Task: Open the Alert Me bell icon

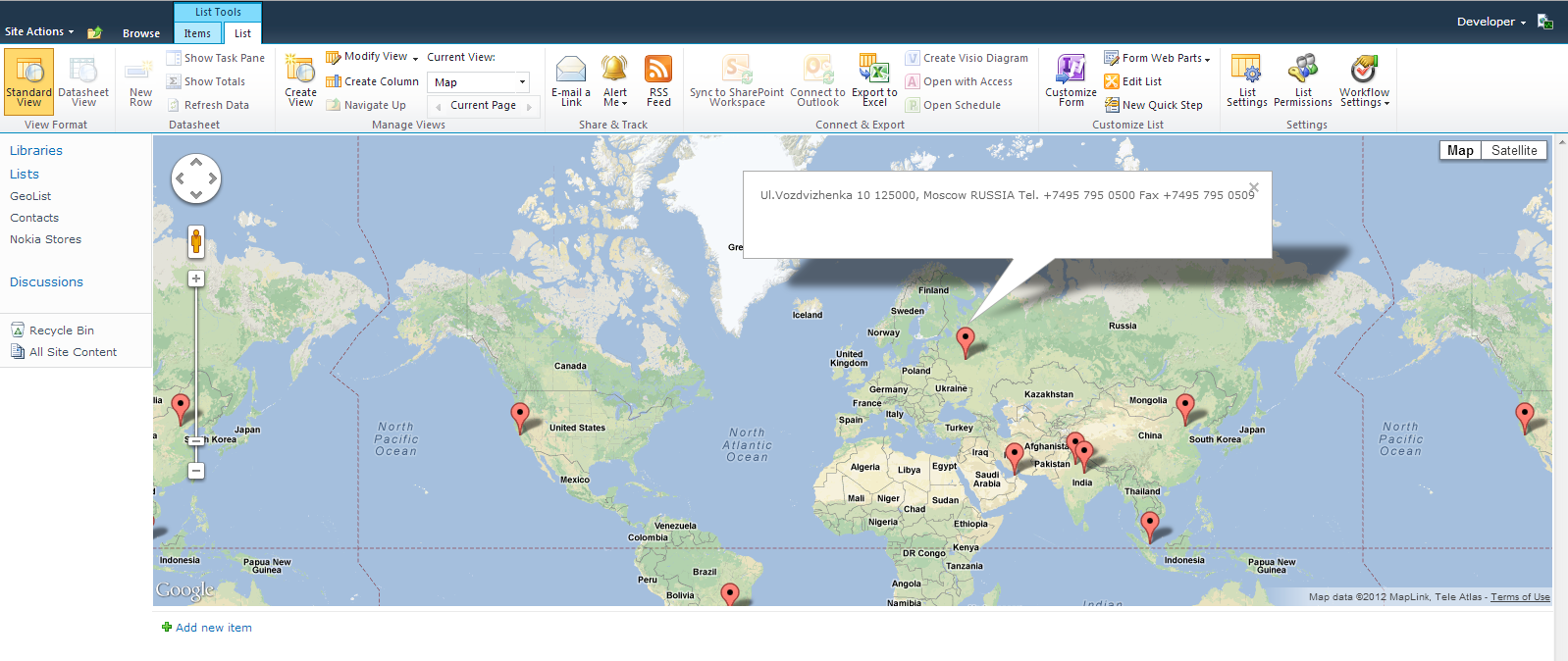Action: (615, 81)
